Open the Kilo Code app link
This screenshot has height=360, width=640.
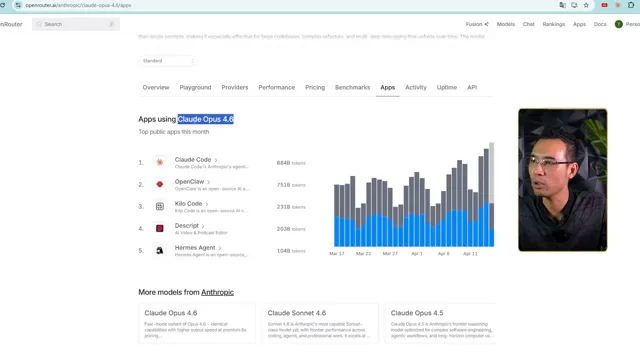click(x=189, y=204)
